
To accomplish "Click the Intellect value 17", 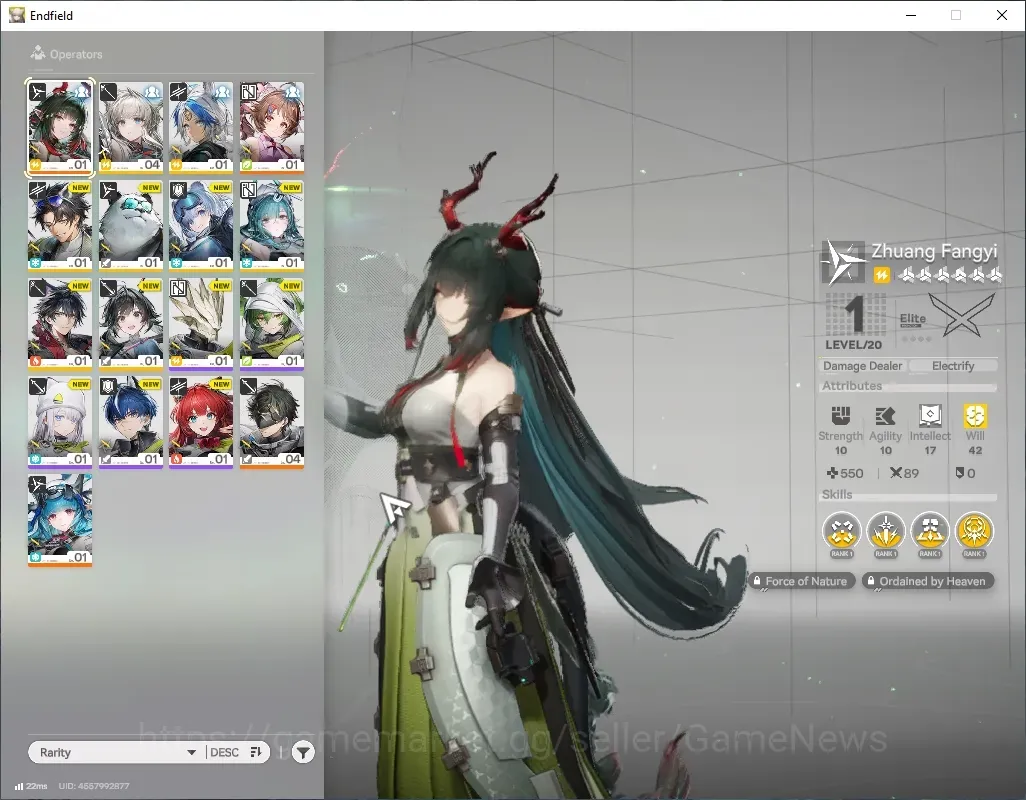I will coord(930,450).
